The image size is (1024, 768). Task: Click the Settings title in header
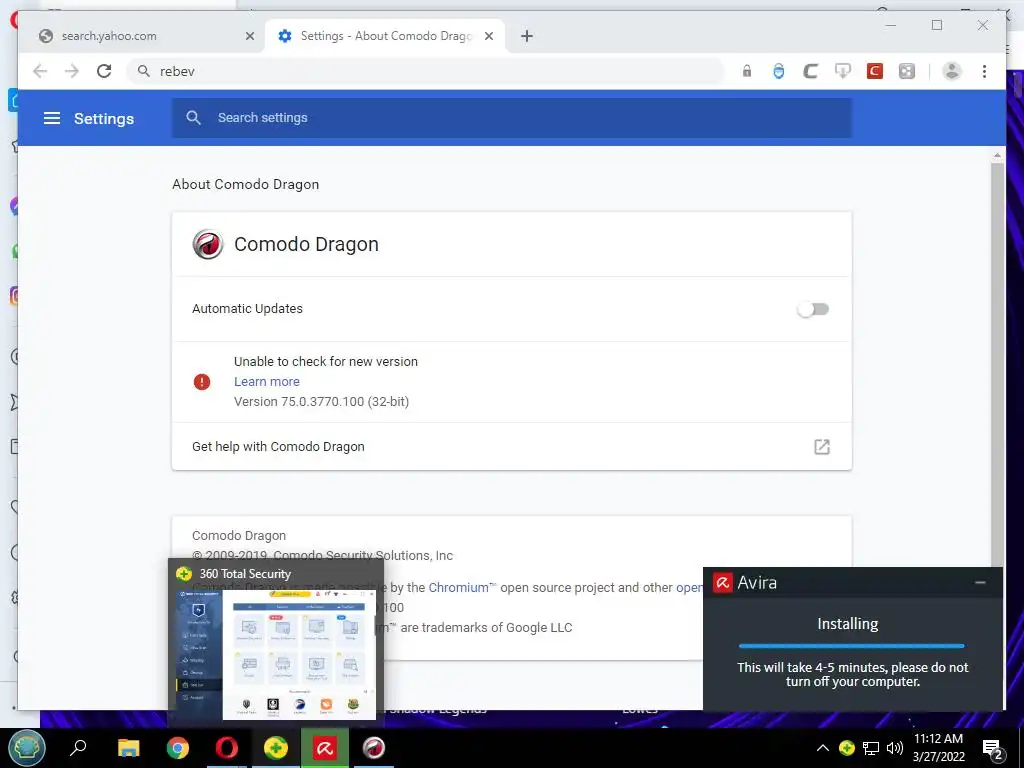pos(104,119)
